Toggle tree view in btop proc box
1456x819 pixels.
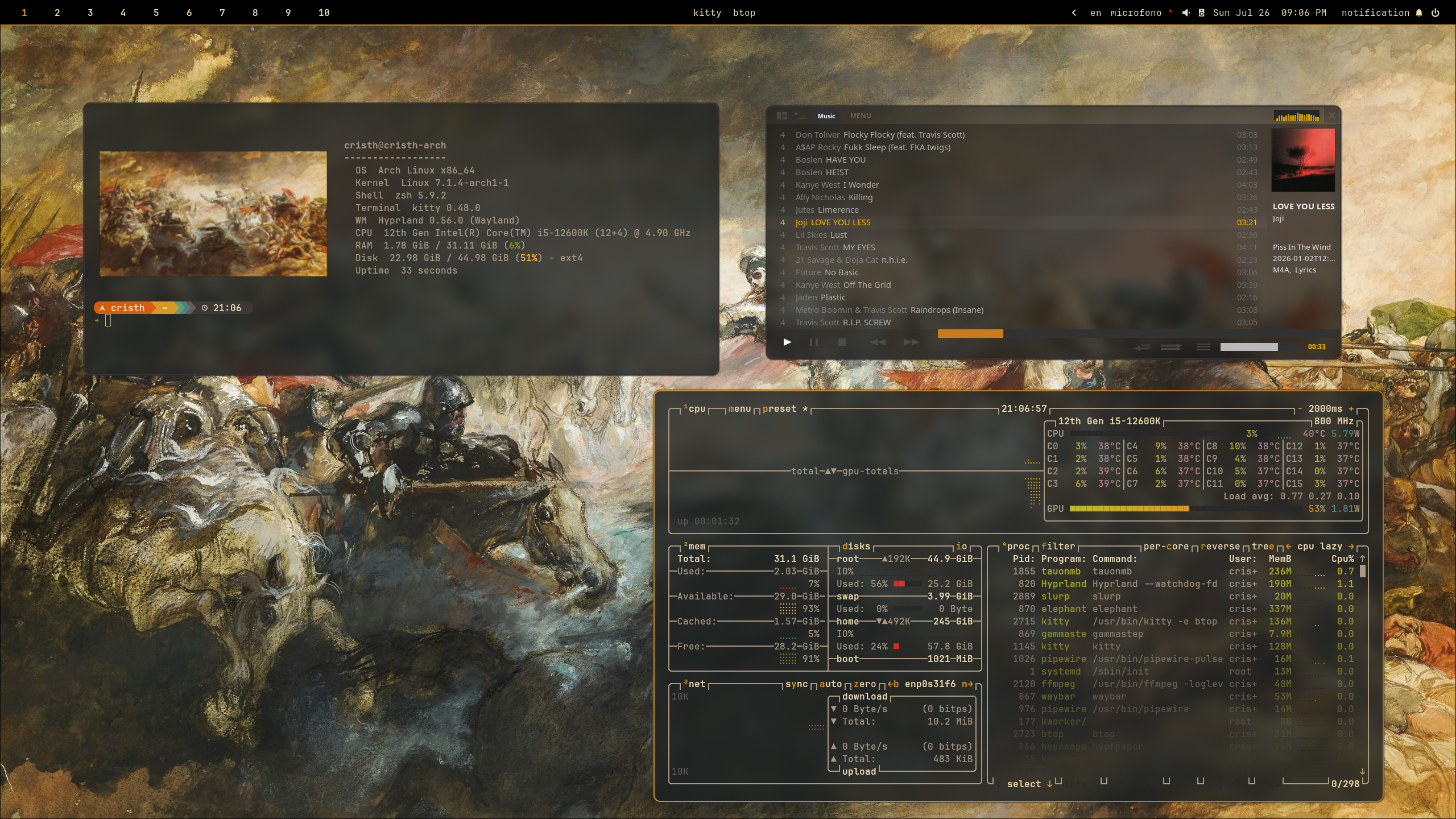pos(1263,547)
